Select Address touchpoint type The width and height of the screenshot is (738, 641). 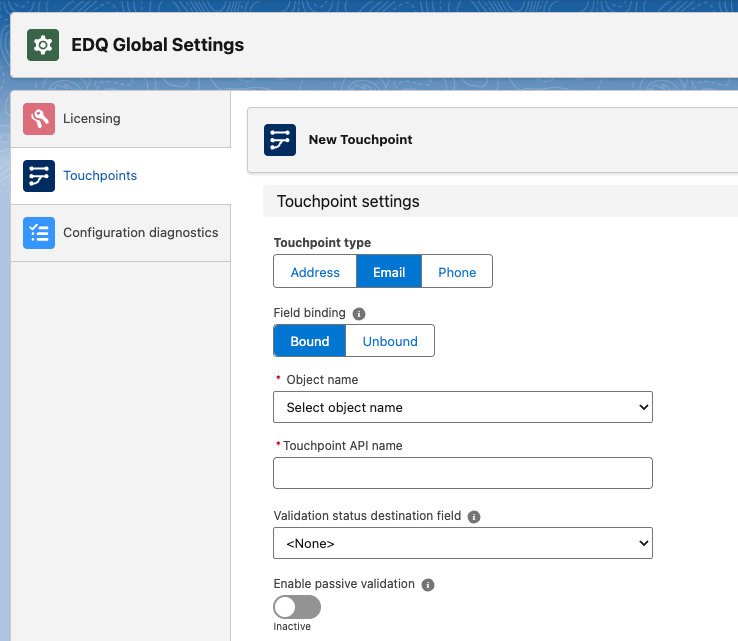315,272
